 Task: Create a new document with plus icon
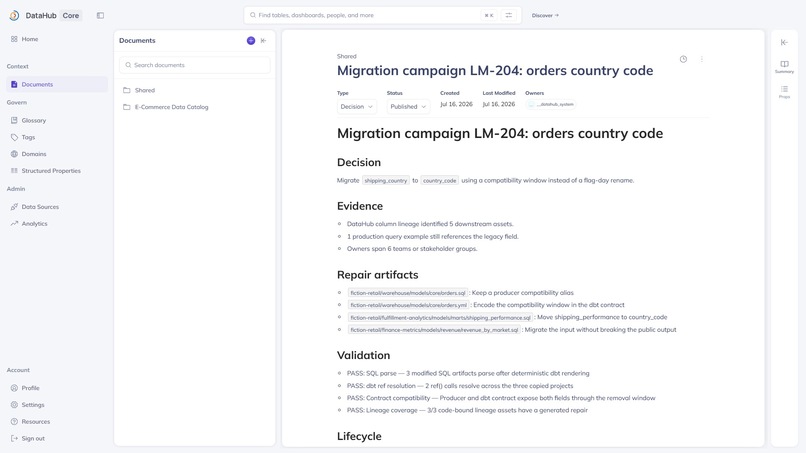pos(251,41)
